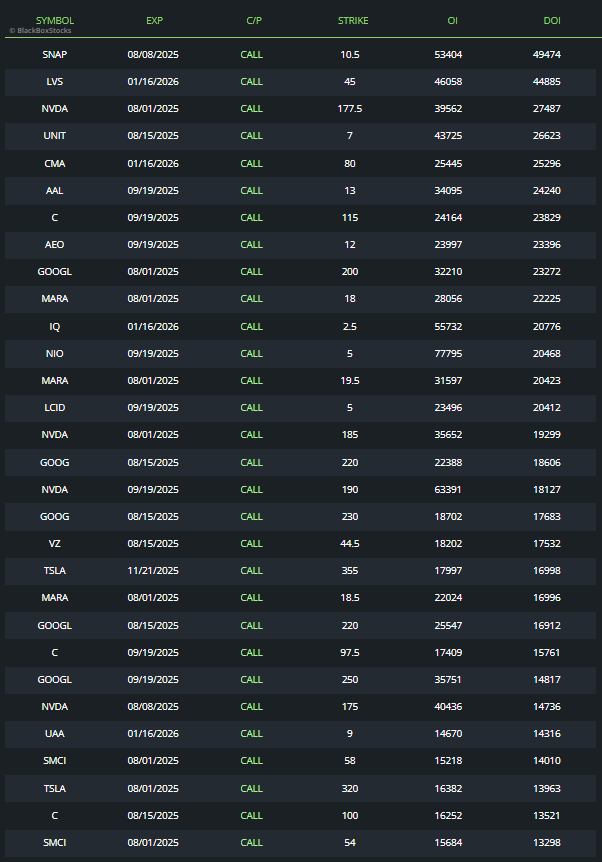The height and width of the screenshot is (862, 602).
Task: Click the UAA symbol cell
Action: click(54, 733)
